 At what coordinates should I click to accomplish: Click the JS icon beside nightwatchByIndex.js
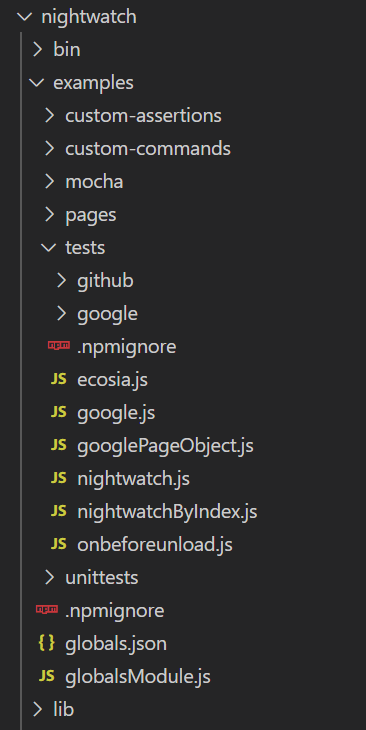59,512
